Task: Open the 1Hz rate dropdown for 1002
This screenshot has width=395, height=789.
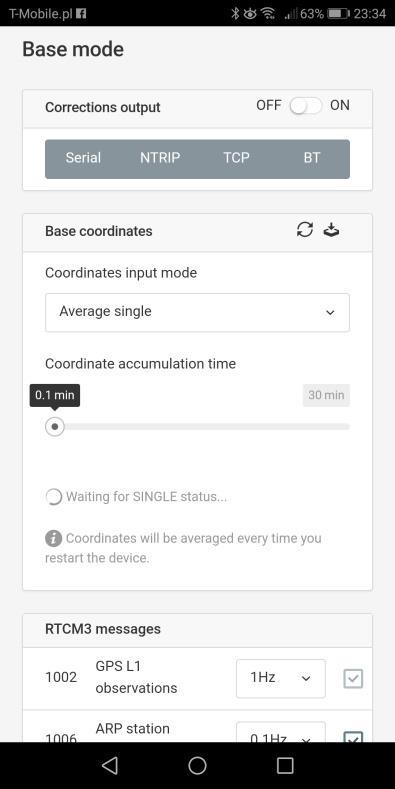Action: [281, 678]
